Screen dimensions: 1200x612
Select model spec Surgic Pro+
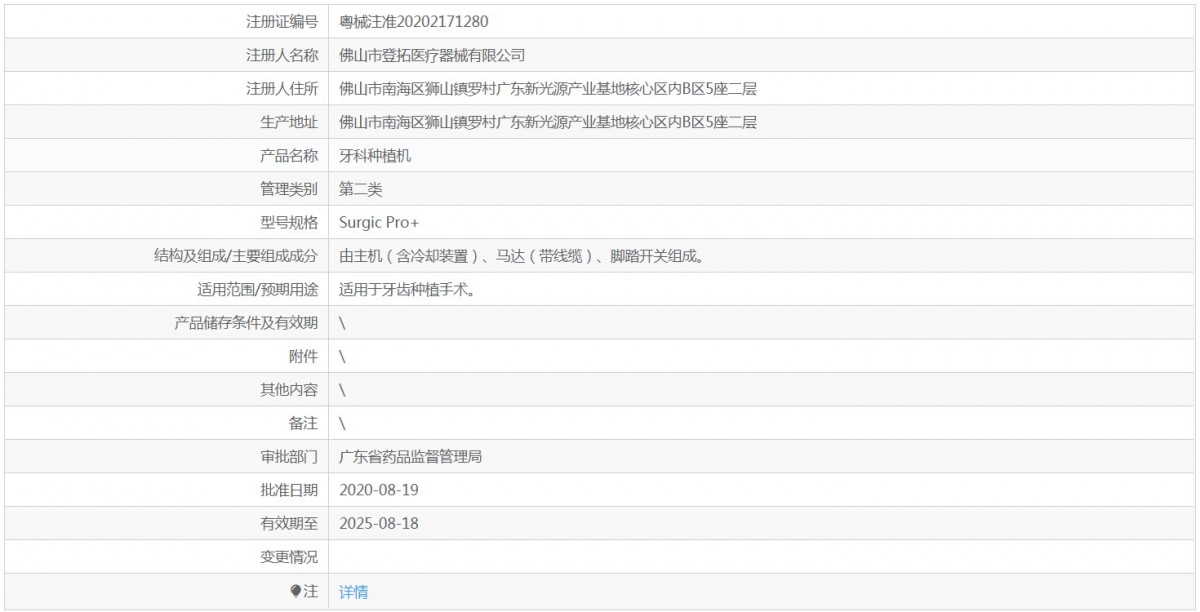(x=379, y=222)
